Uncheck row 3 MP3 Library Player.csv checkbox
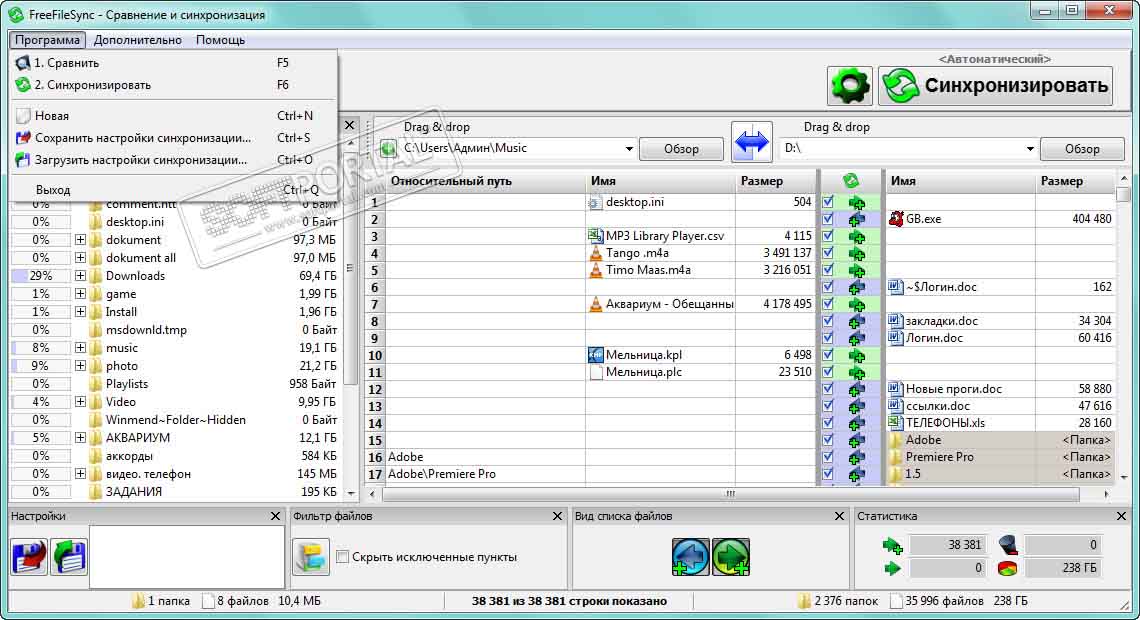The height and width of the screenshot is (620, 1140). pyautogui.click(x=828, y=235)
